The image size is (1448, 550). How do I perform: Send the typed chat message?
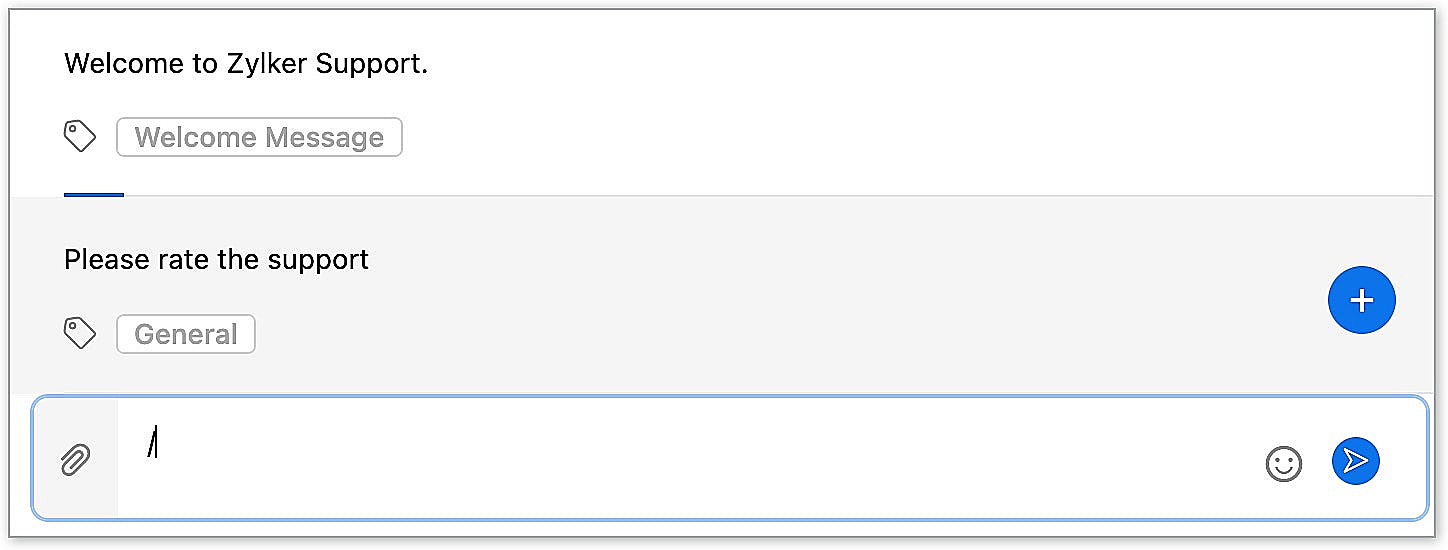tap(1355, 460)
